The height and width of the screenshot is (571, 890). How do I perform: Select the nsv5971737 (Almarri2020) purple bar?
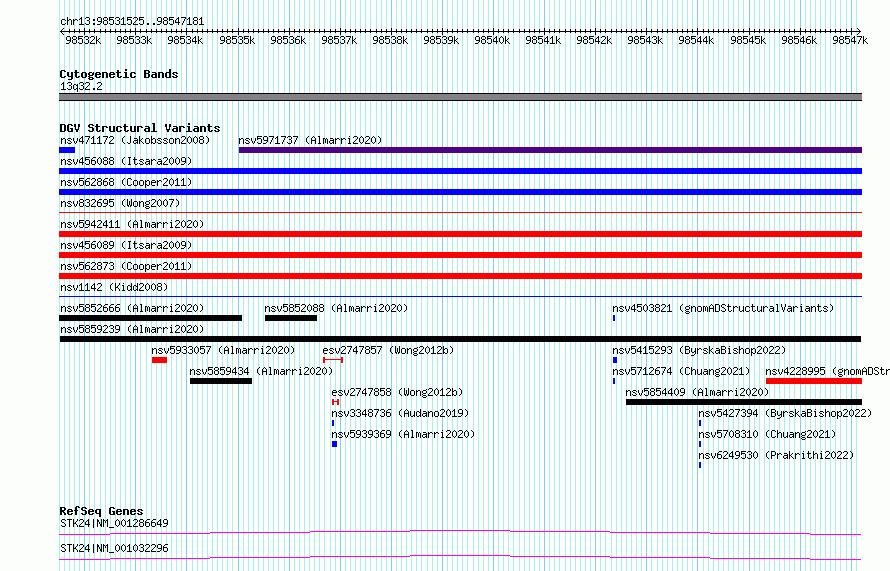click(x=550, y=150)
